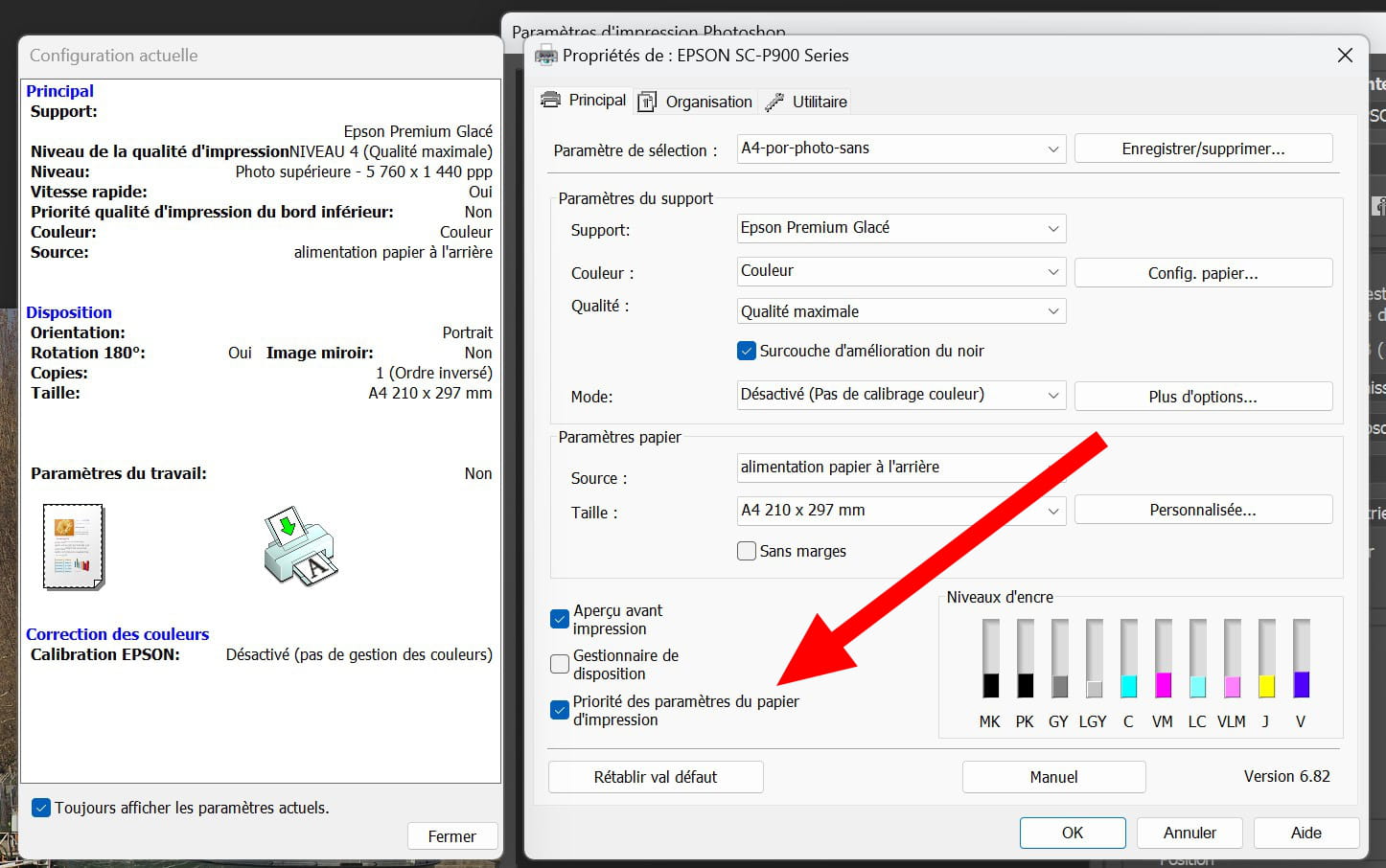The image size is (1386, 868).
Task: Click the Principal heading in Configuration actuelle
Action: point(59,91)
